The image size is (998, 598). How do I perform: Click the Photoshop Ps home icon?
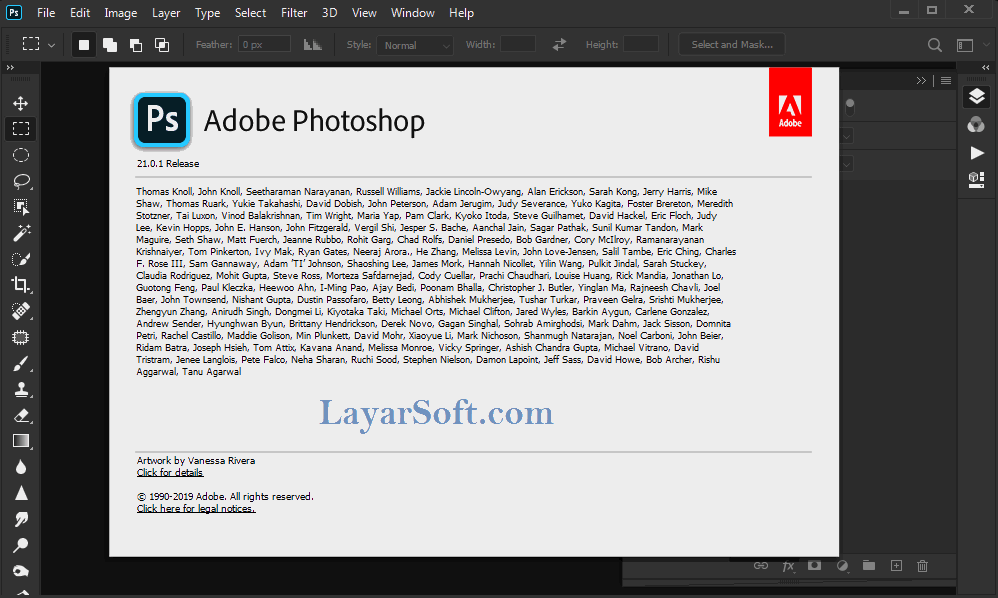13,13
